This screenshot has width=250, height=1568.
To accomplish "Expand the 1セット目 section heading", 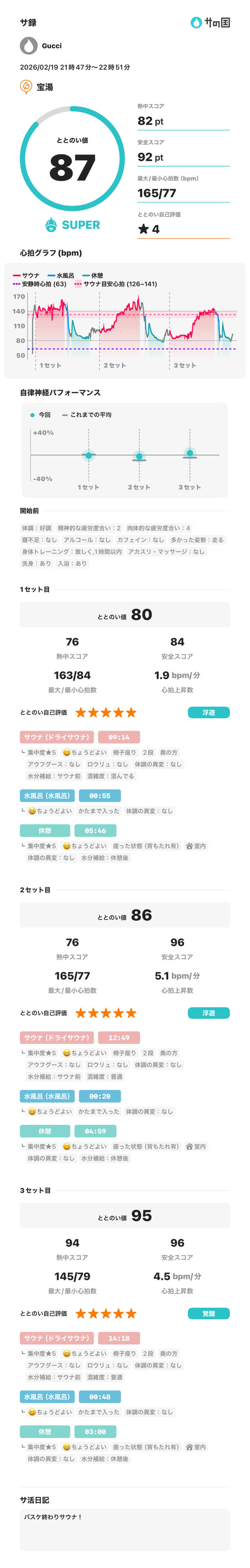I will 35,589.
